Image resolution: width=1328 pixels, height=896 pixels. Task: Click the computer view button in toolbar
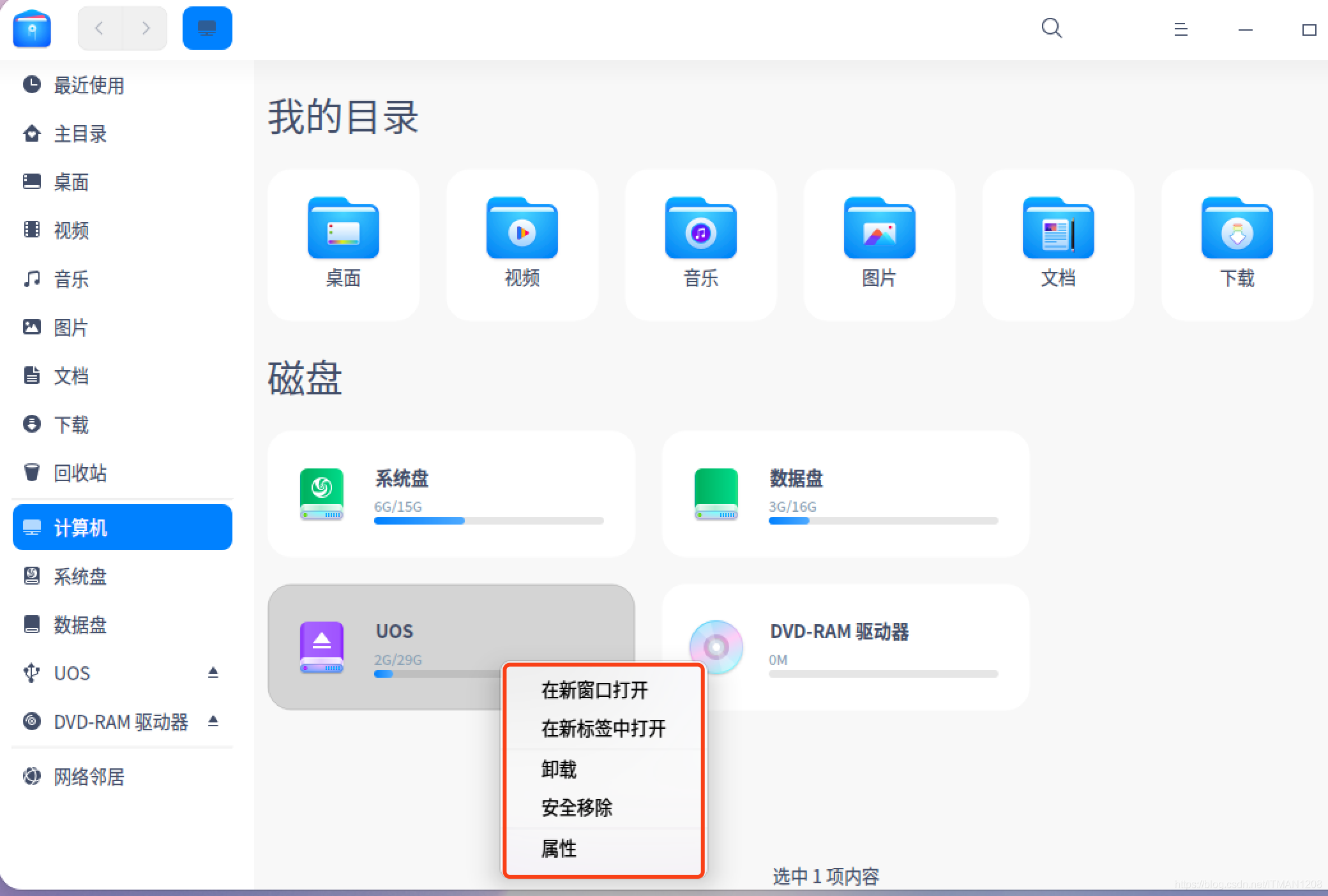tap(207, 28)
